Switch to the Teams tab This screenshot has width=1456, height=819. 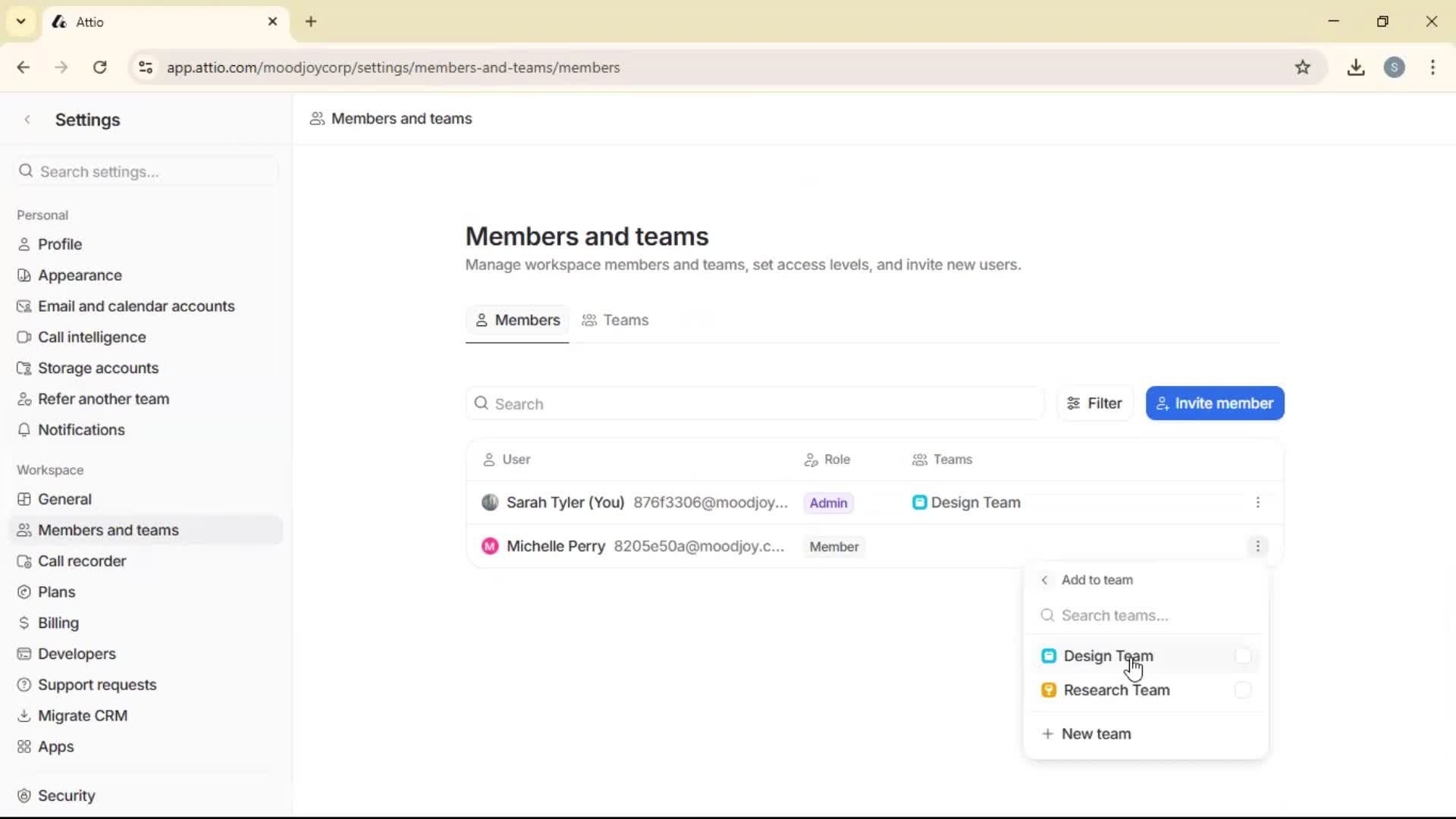click(x=615, y=320)
